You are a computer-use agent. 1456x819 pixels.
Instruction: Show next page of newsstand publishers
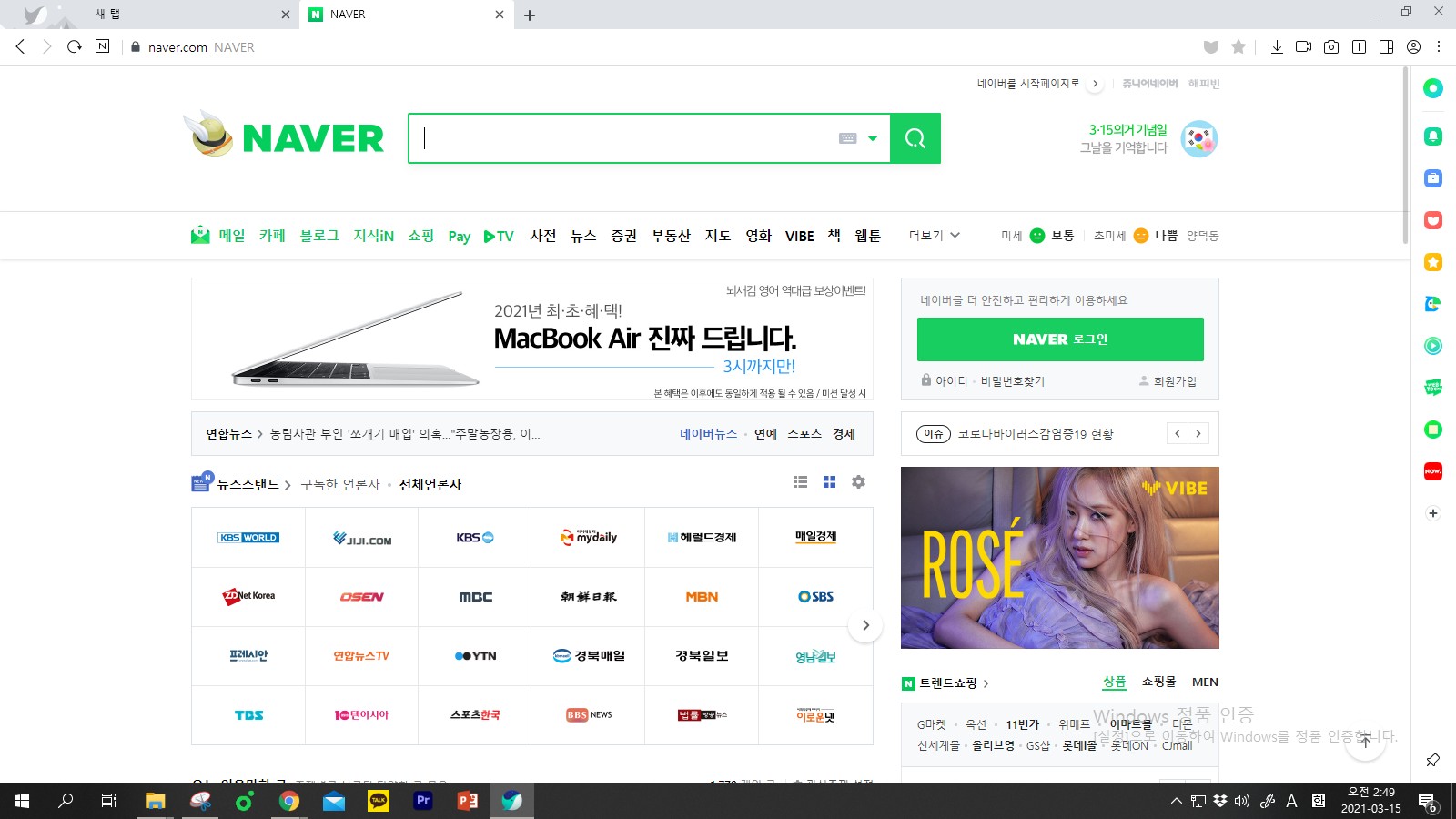865,625
